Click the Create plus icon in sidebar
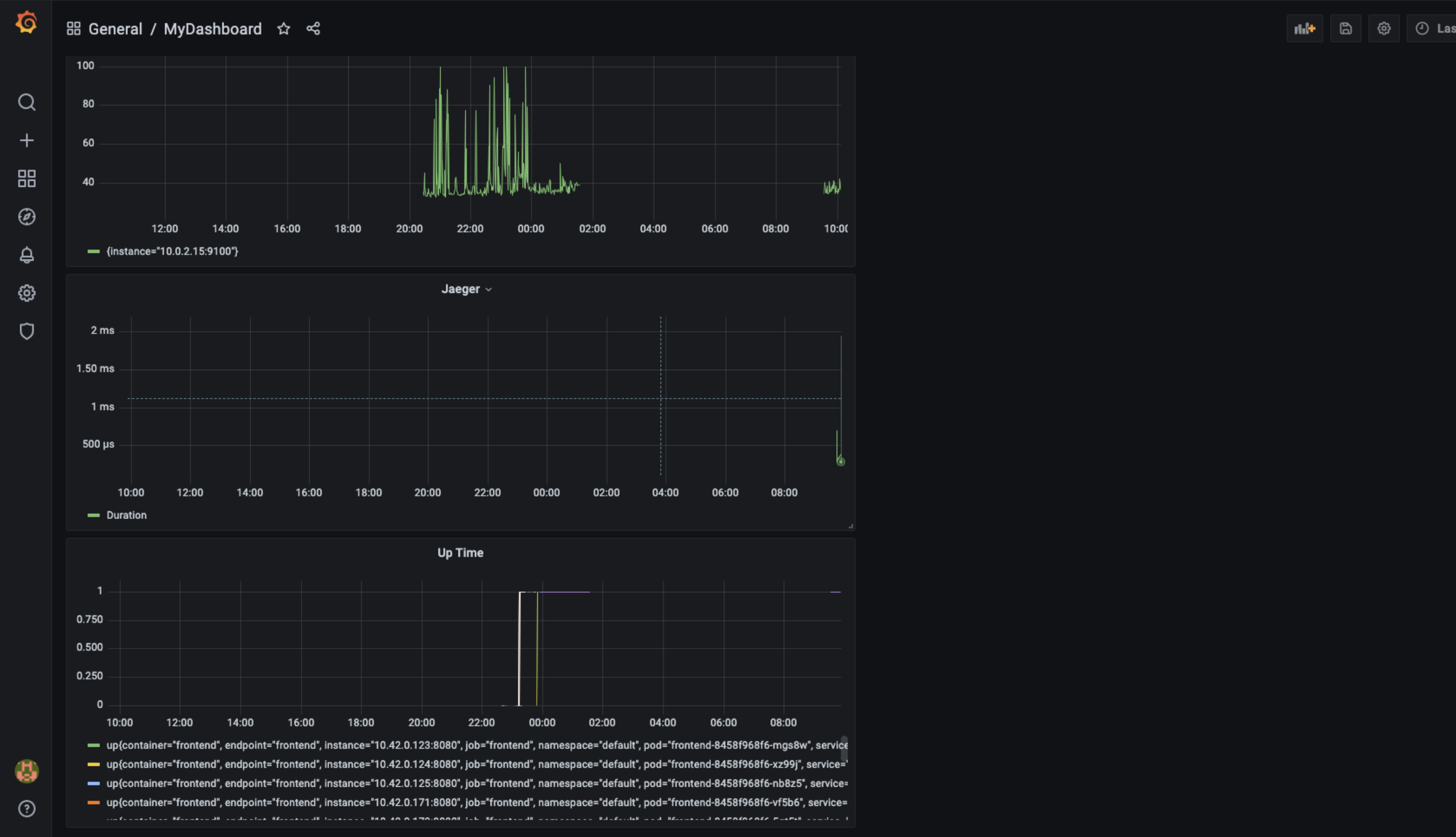Image resolution: width=1456 pixels, height=837 pixels. [26, 140]
